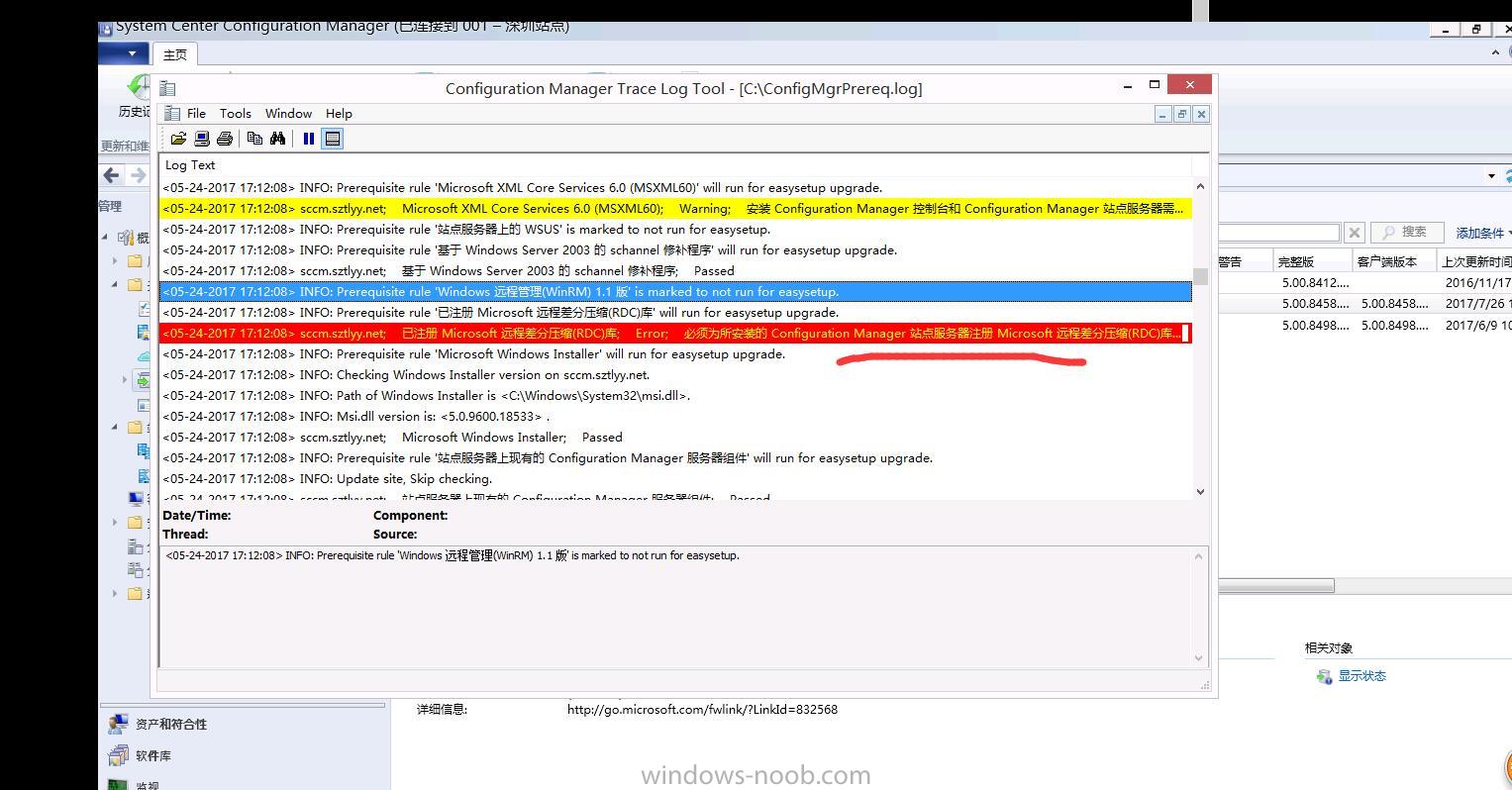
Task: Click into the console search input field
Action: [x=1277, y=233]
